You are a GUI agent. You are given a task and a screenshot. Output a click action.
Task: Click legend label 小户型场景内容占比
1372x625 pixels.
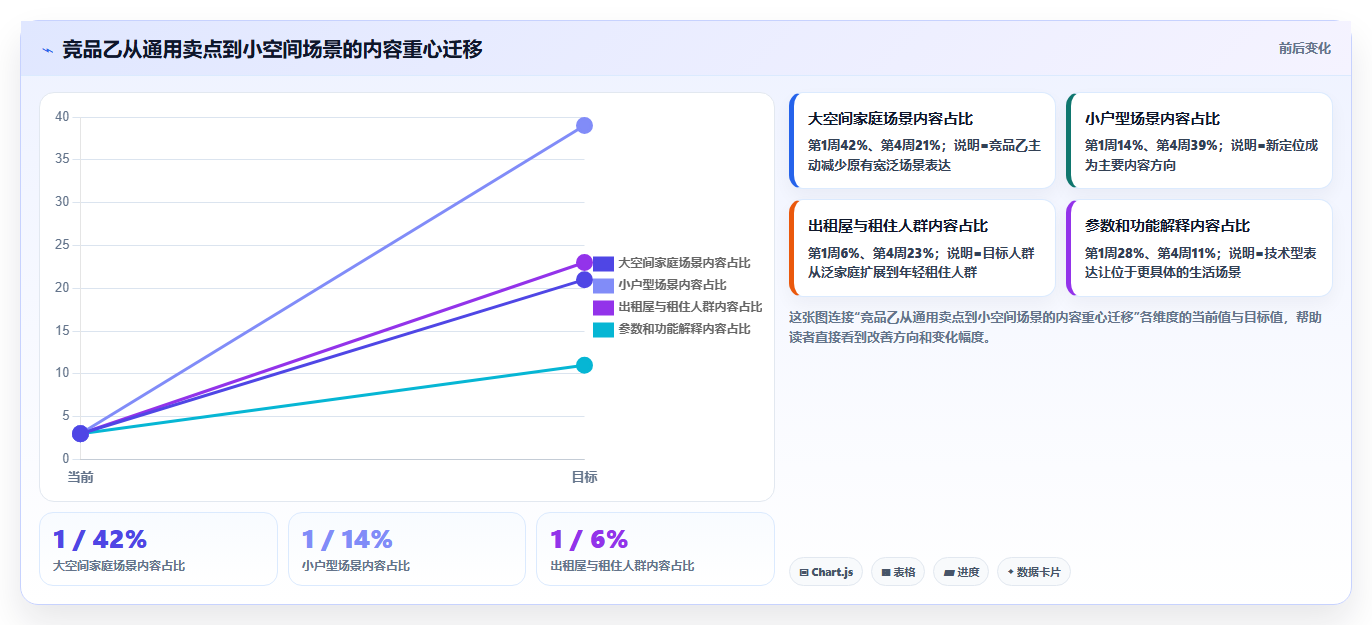tap(672, 285)
